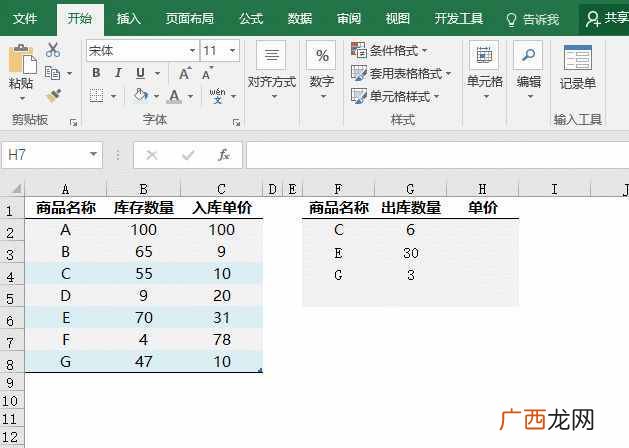Click inside the formula bar input
Screen dimensions: 629x448
tap(437, 155)
